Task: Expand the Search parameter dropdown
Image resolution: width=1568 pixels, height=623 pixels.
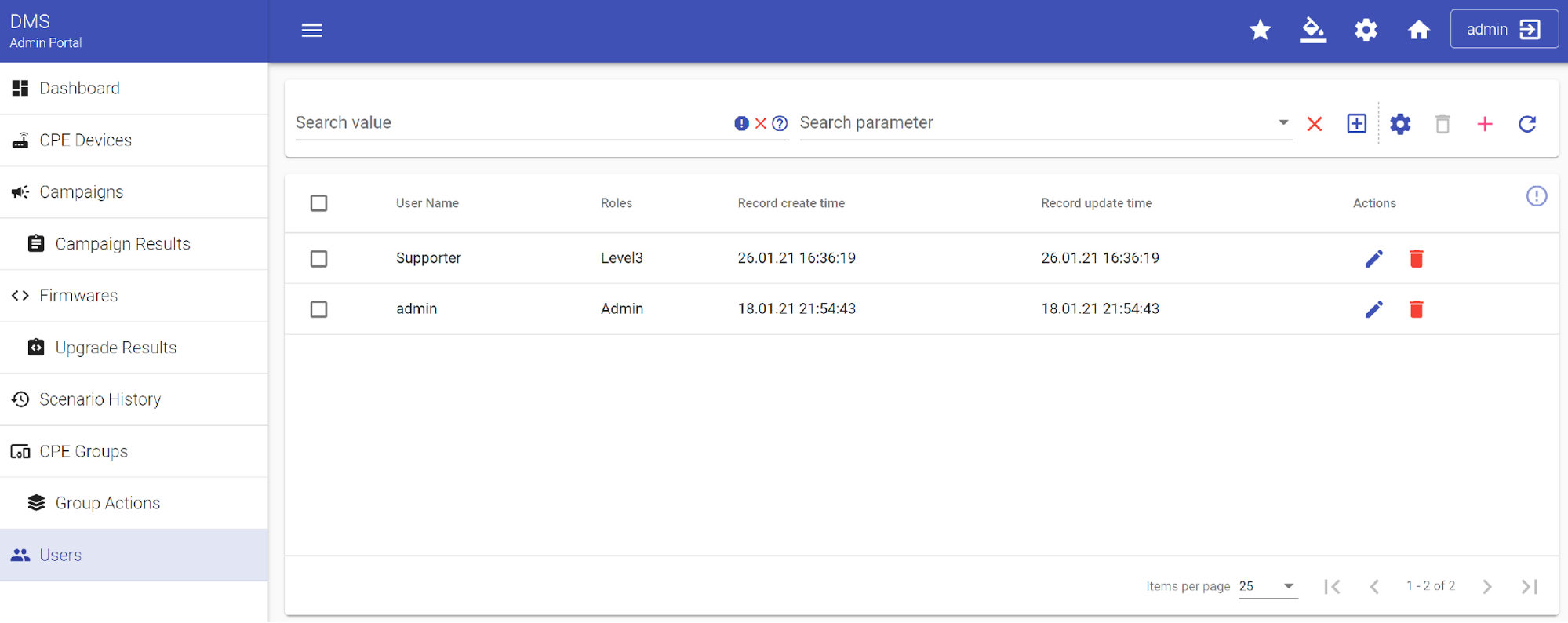Action: (1282, 122)
